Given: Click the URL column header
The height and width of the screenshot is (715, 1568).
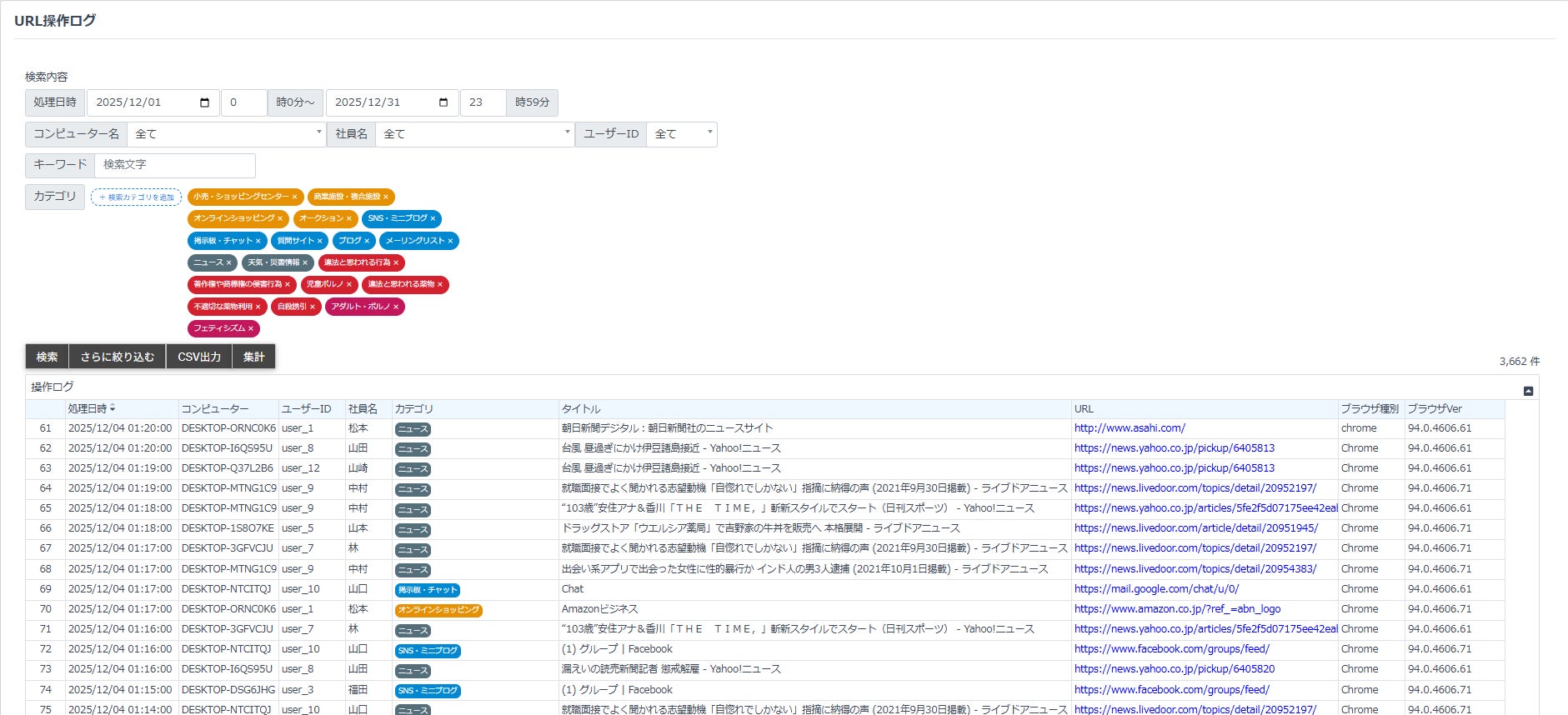Looking at the screenshot, I should [1205, 408].
